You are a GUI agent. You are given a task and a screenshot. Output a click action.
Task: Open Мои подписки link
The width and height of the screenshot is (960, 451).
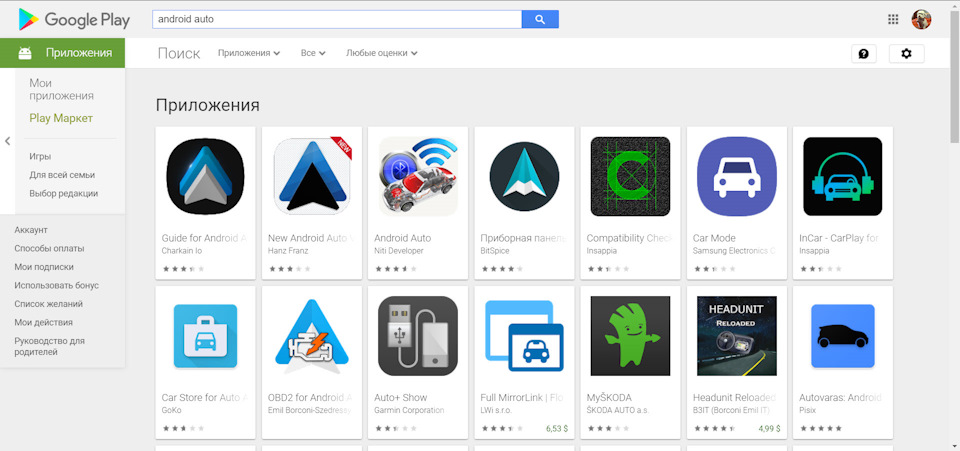(x=44, y=267)
